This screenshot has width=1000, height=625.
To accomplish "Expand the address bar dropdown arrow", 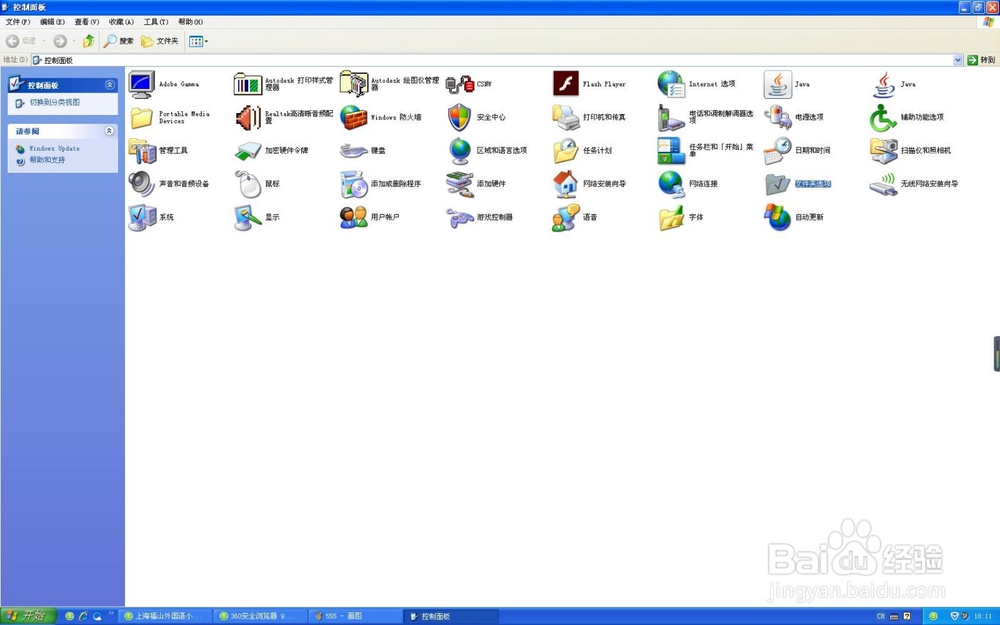I will click(957, 60).
